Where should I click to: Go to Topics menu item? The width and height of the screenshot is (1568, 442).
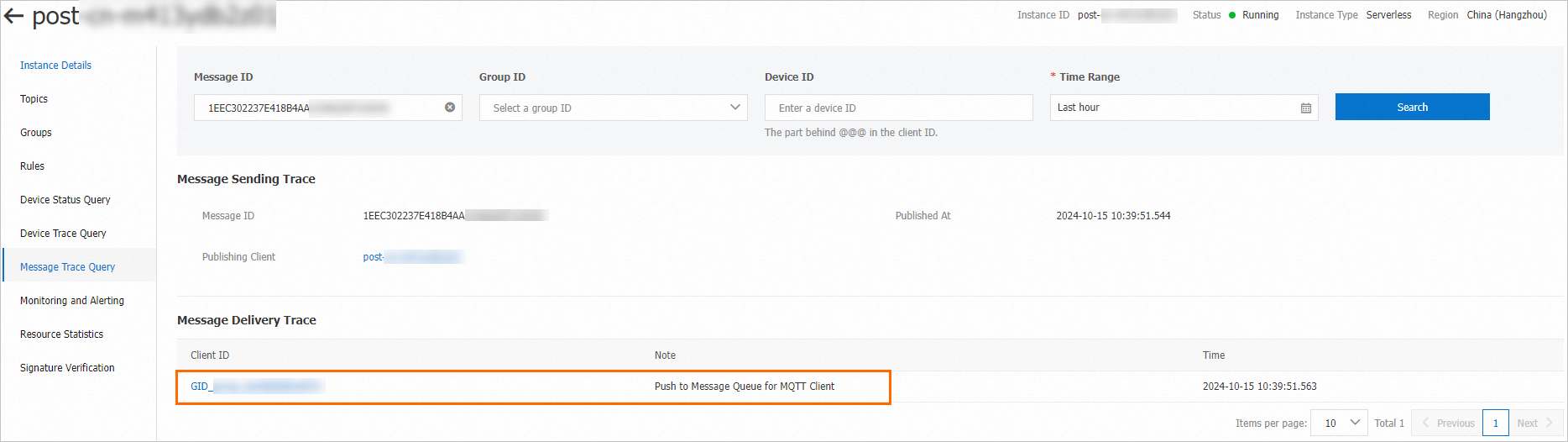point(34,99)
